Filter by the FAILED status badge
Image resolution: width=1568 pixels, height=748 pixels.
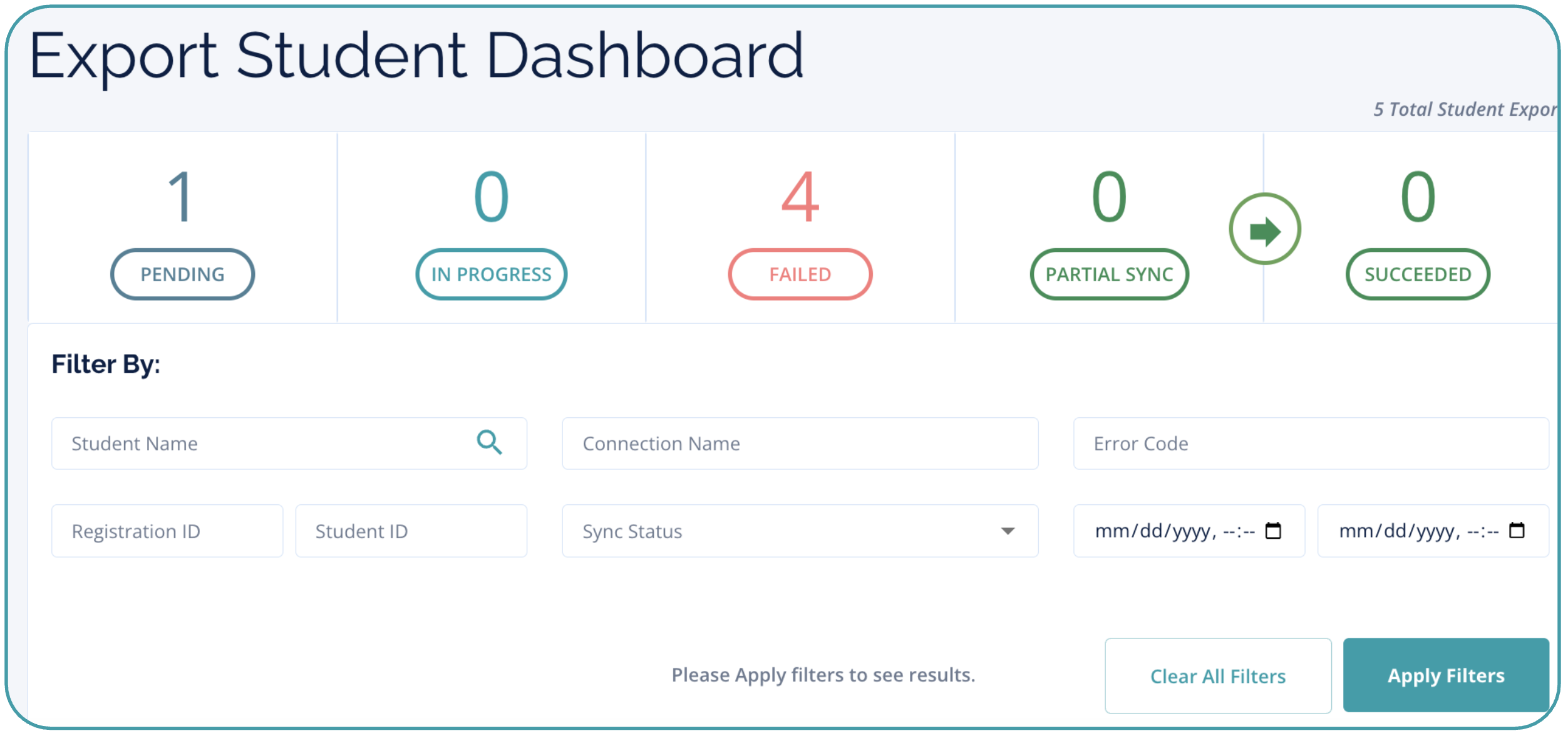coord(800,274)
